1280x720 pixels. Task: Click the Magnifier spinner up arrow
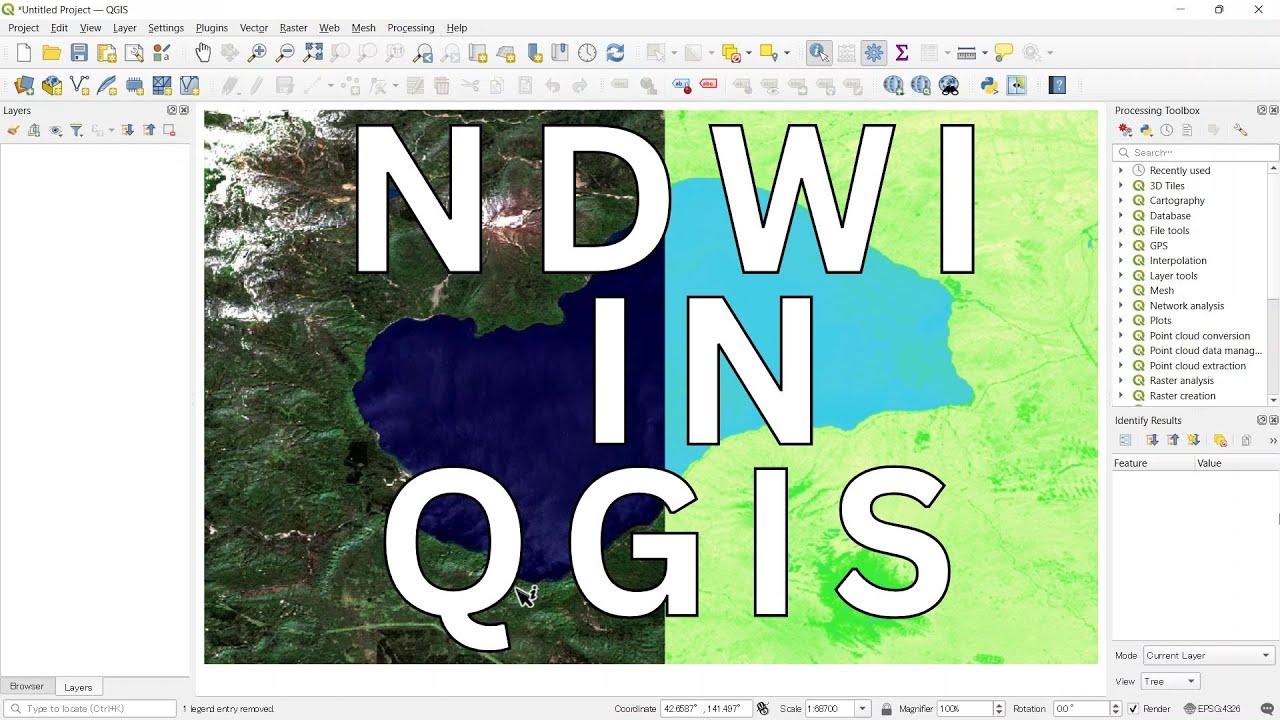[1000, 705]
